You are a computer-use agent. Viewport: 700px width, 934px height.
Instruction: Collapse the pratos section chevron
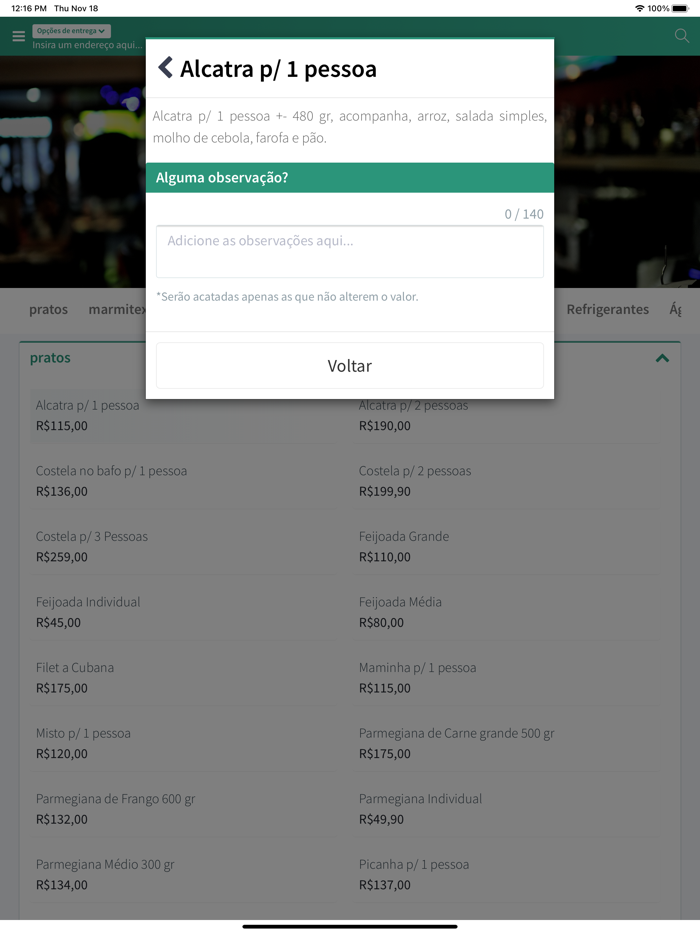[662, 358]
